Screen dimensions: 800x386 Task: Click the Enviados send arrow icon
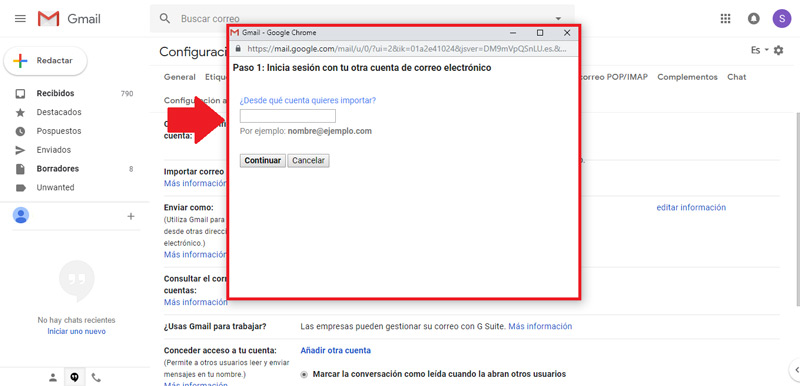tap(20, 150)
